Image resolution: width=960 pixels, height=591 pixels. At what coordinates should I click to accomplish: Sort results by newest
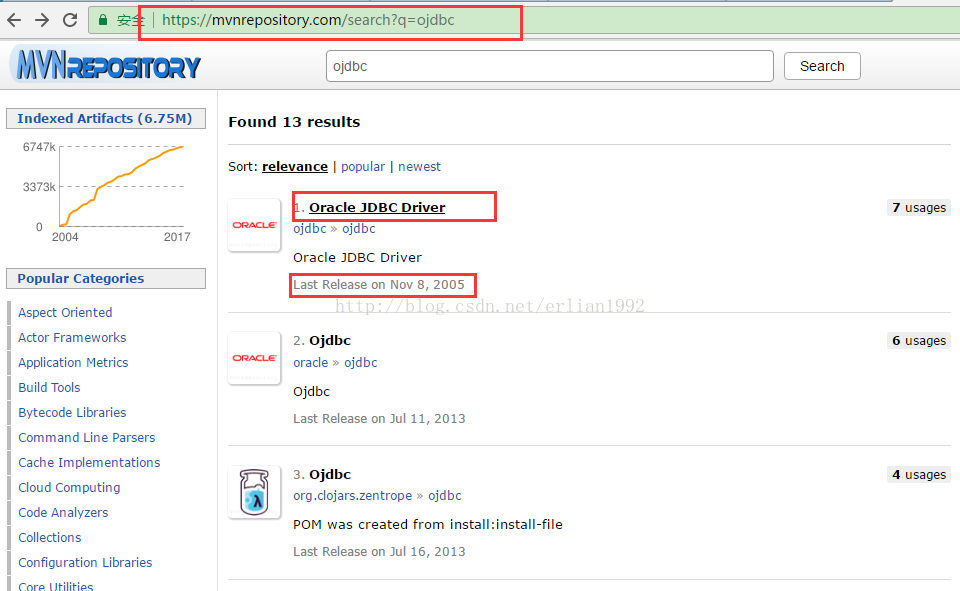419,167
